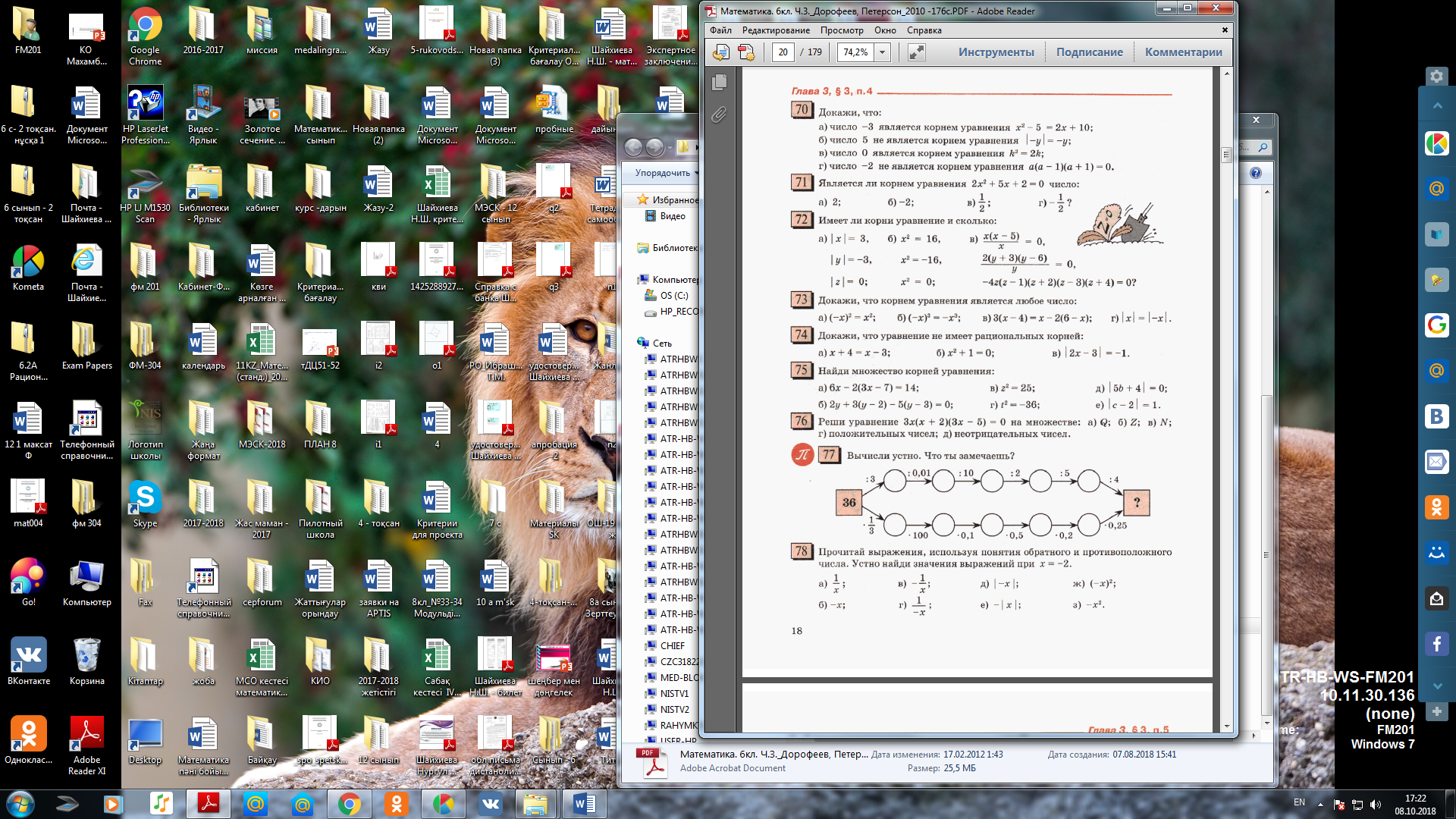This screenshot has height=819, width=1456.
Task: Toggle the Подписание pane
Action: point(1089,52)
